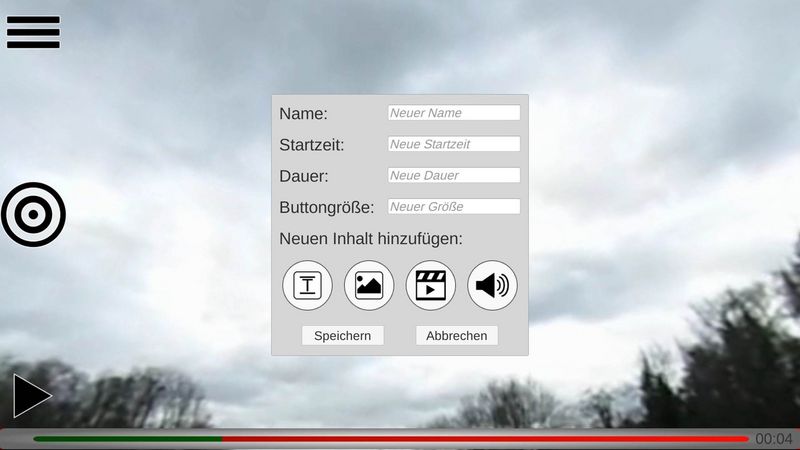Cancel with the Abbrechen button

point(457,336)
